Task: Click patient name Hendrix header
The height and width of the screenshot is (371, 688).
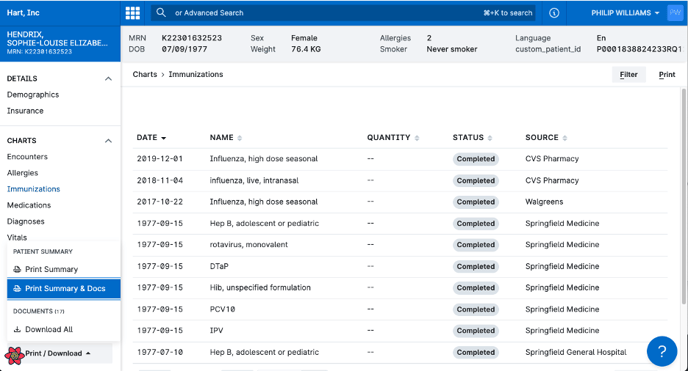Action: (x=57, y=39)
